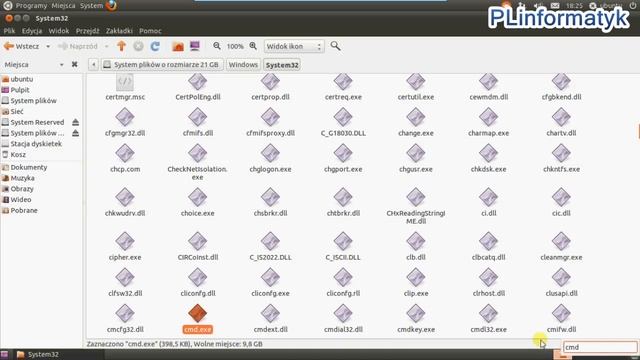The image size is (640, 360).
Task: Open Muzyka in the sidebar
Action: [x=22, y=178]
